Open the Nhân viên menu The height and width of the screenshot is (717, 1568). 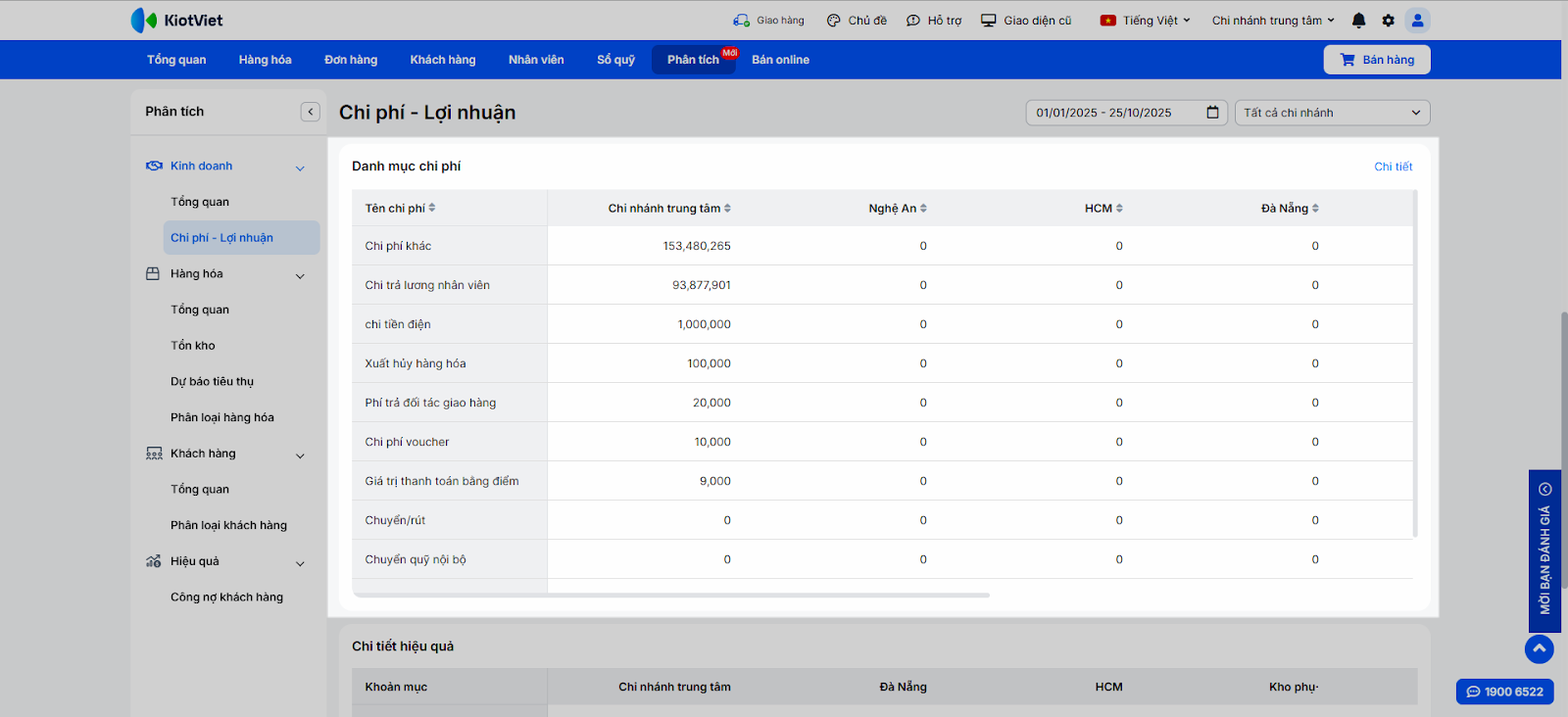pyautogui.click(x=536, y=60)
